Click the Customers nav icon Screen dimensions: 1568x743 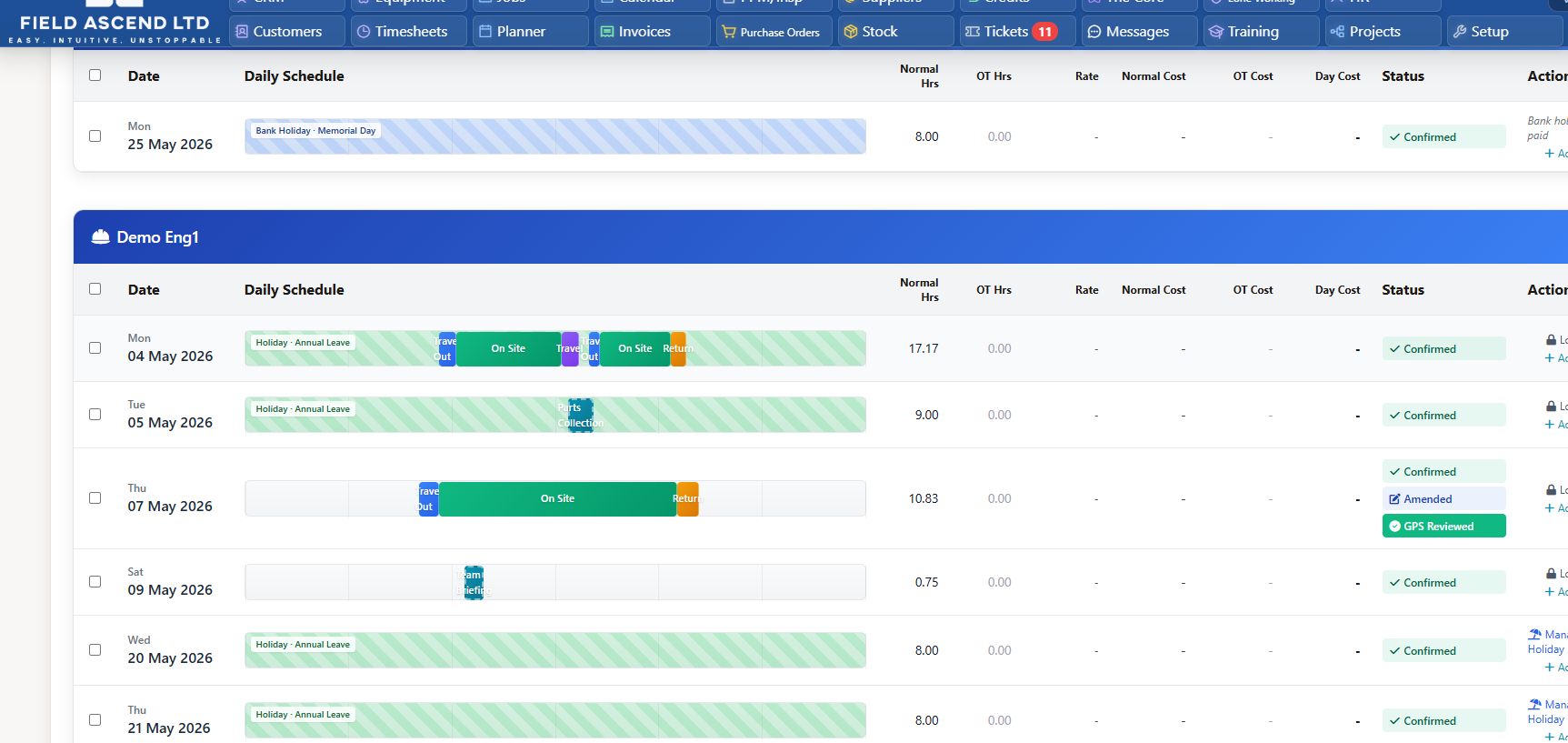(x=242, y=32)
